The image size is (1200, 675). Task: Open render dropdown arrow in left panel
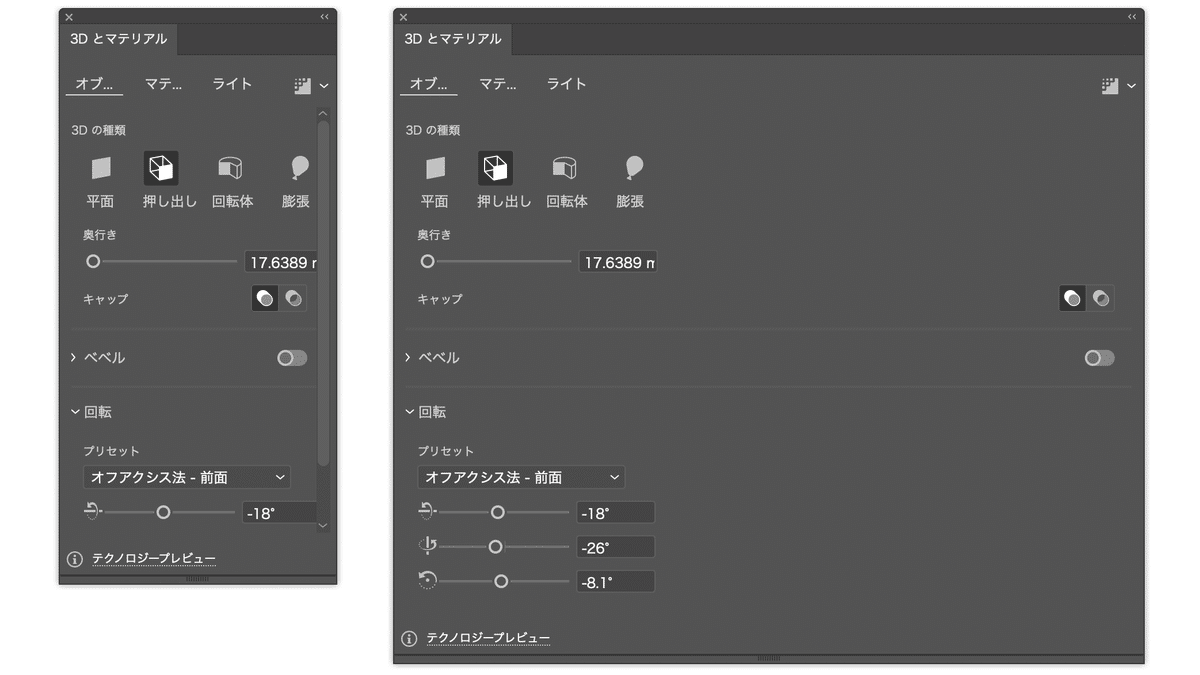(x=324, y=86)
